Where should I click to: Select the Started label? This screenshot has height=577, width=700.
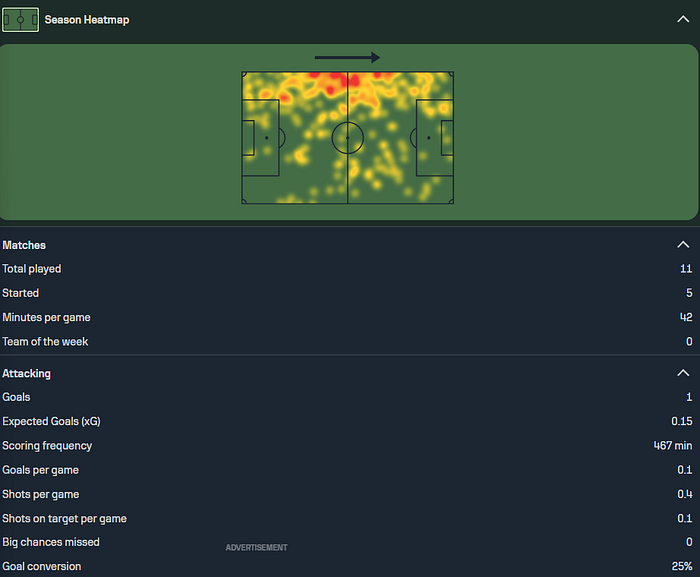click(x=21, y=293)
